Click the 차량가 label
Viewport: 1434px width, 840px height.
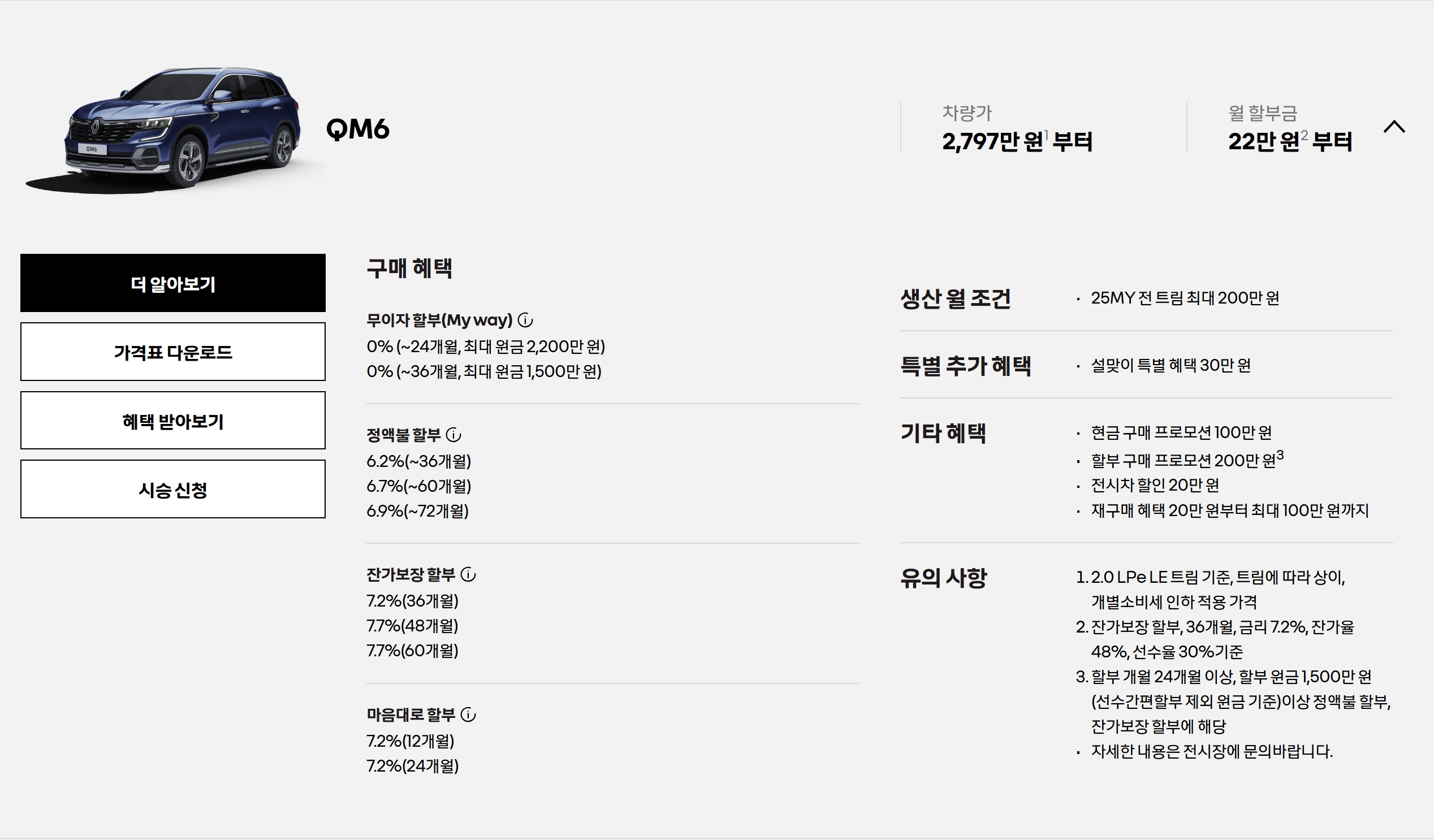click(967, 112)
